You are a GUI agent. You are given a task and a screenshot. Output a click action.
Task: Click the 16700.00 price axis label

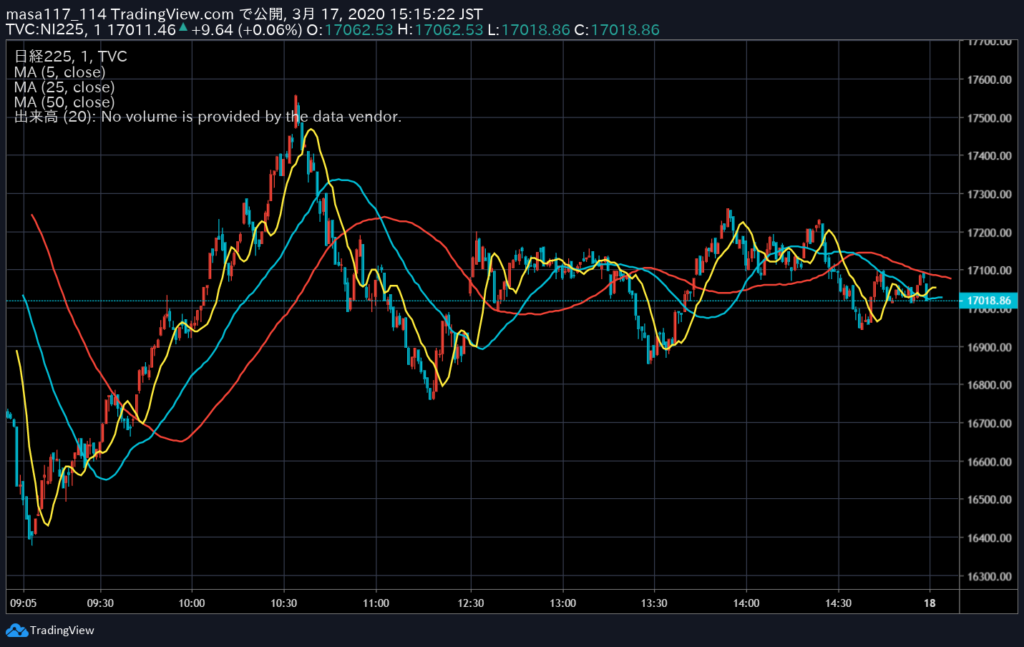[989, 424]
